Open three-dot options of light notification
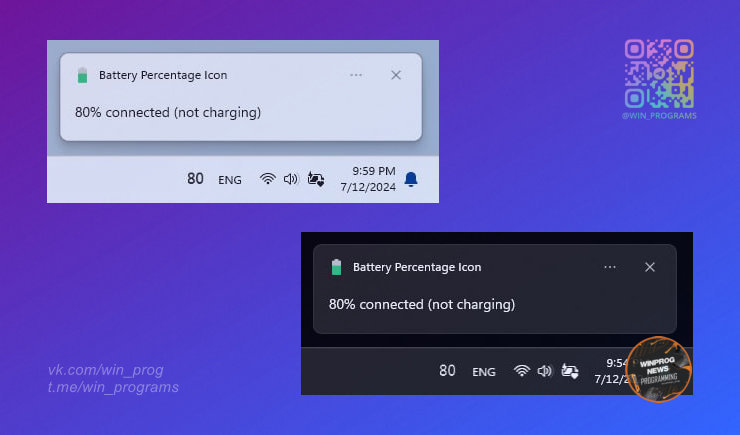 [356, 75]
